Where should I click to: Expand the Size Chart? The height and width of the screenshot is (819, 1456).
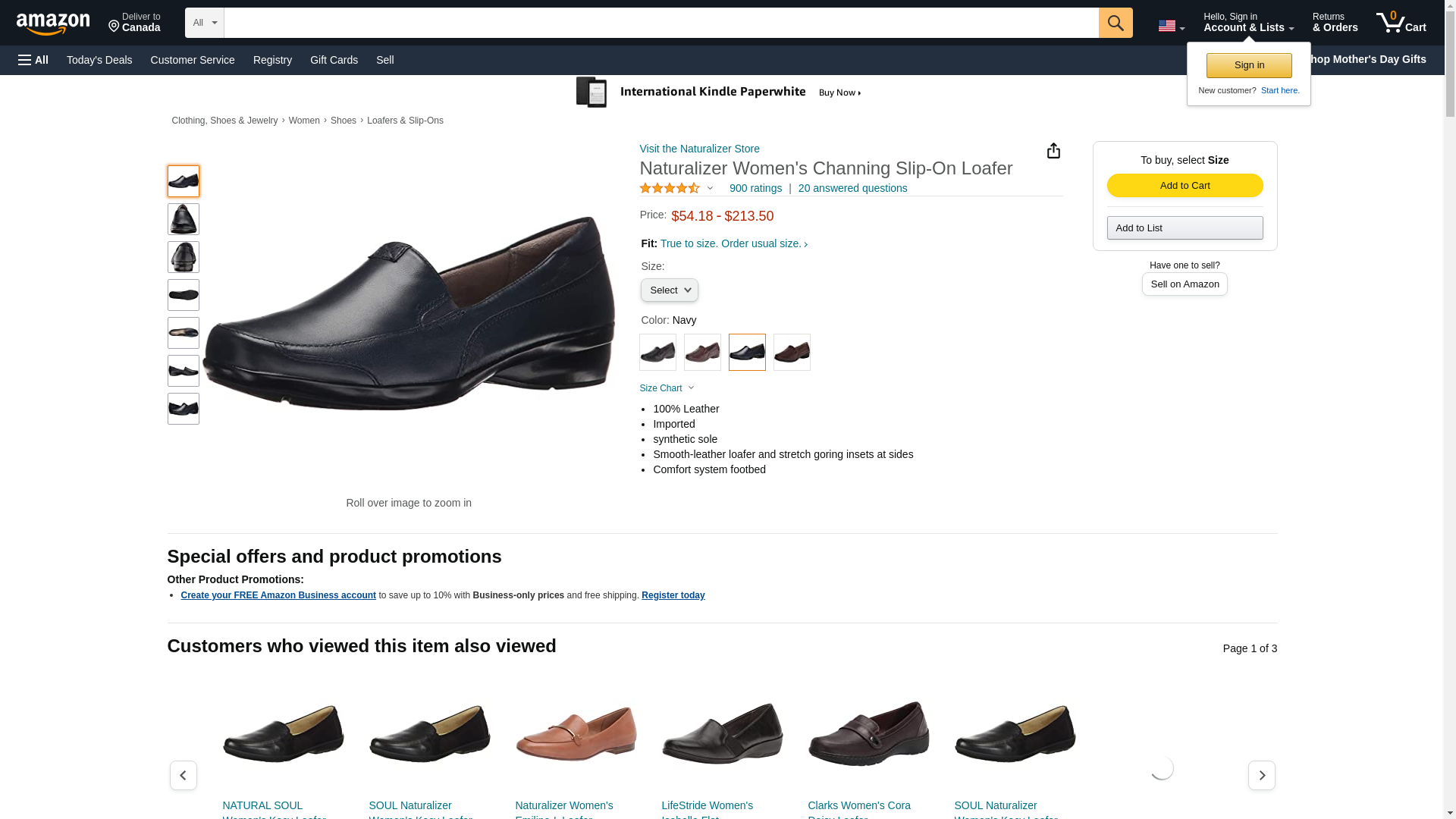[x=666, y=388]
